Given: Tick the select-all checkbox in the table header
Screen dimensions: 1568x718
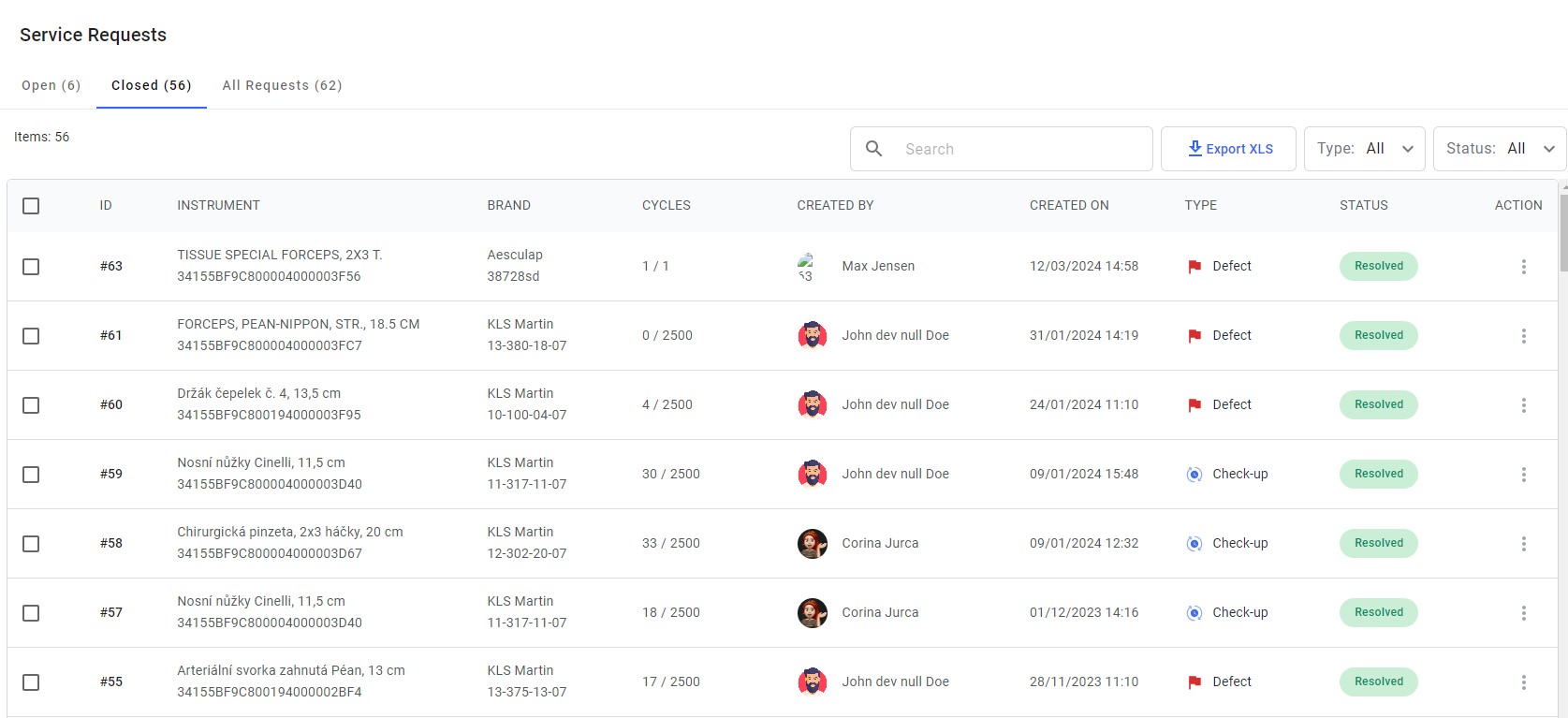Looking at the screenshot, I should [31, 206].
